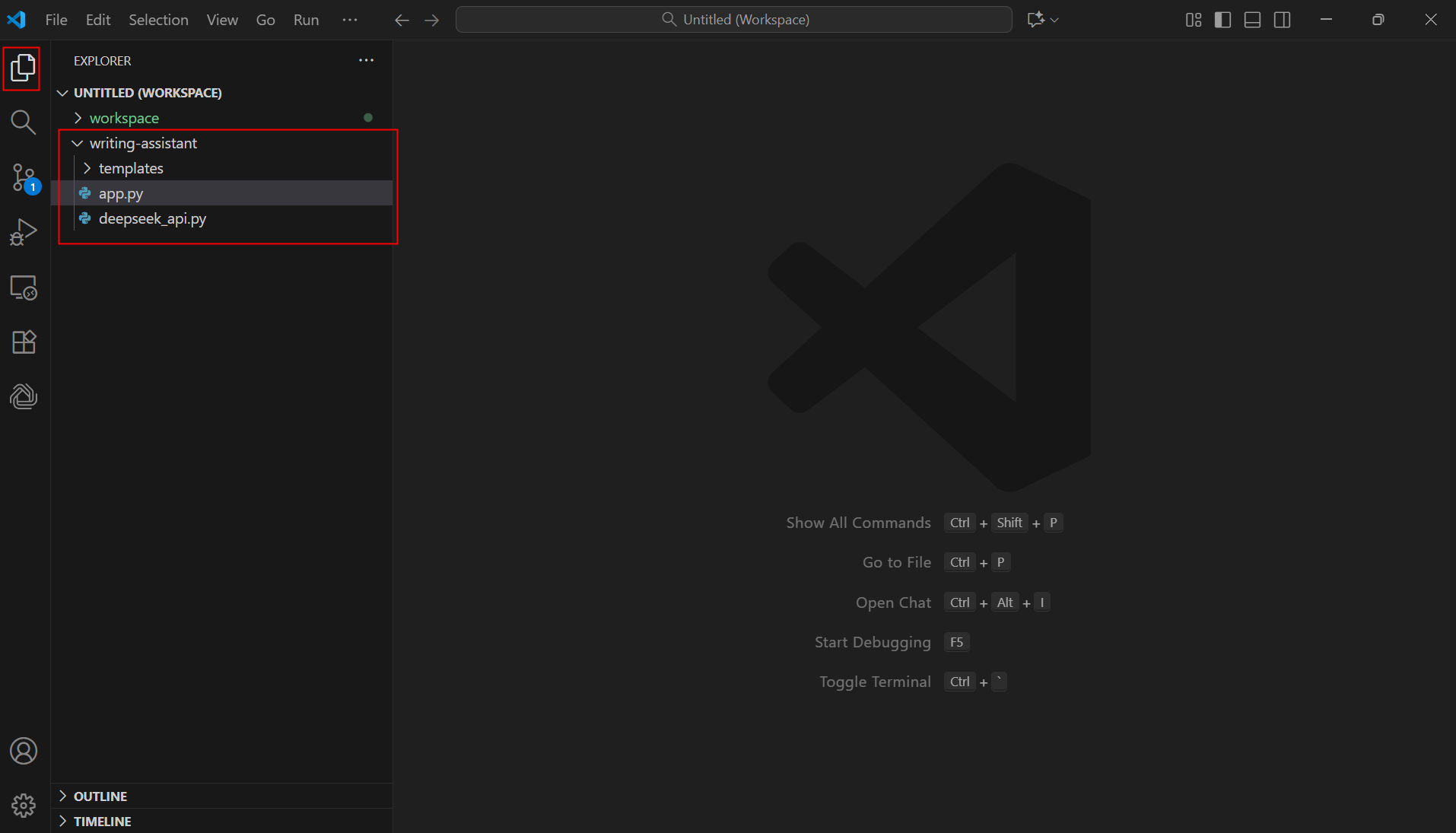Screen dimensions: 1456x833
Task: Toggle the bottom Panel visibility
Action: pos(1252,20)
